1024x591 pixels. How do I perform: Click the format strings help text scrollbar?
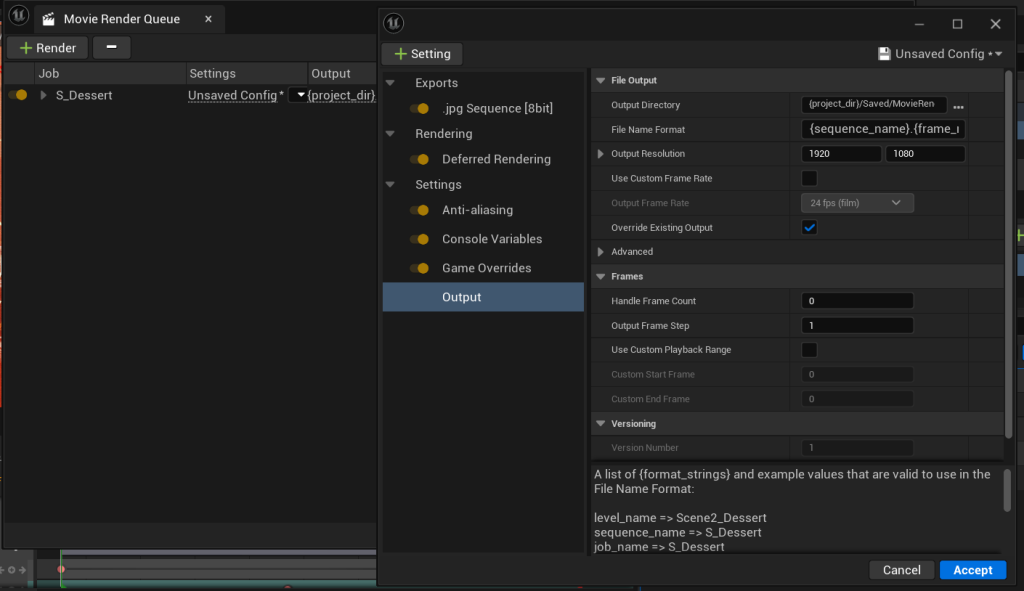click(x=1007, y=490)
